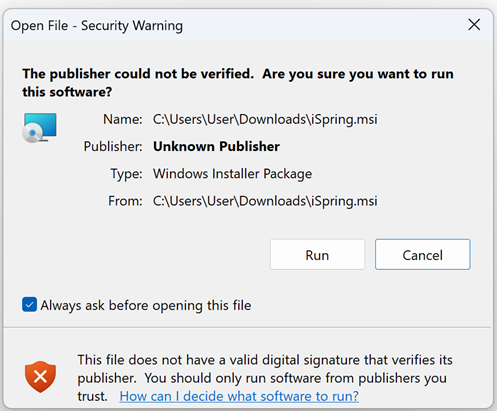Open the 'How can I decide what software to run?' link
The width and height of the screenshot is (497, 411).
[239, 396]
